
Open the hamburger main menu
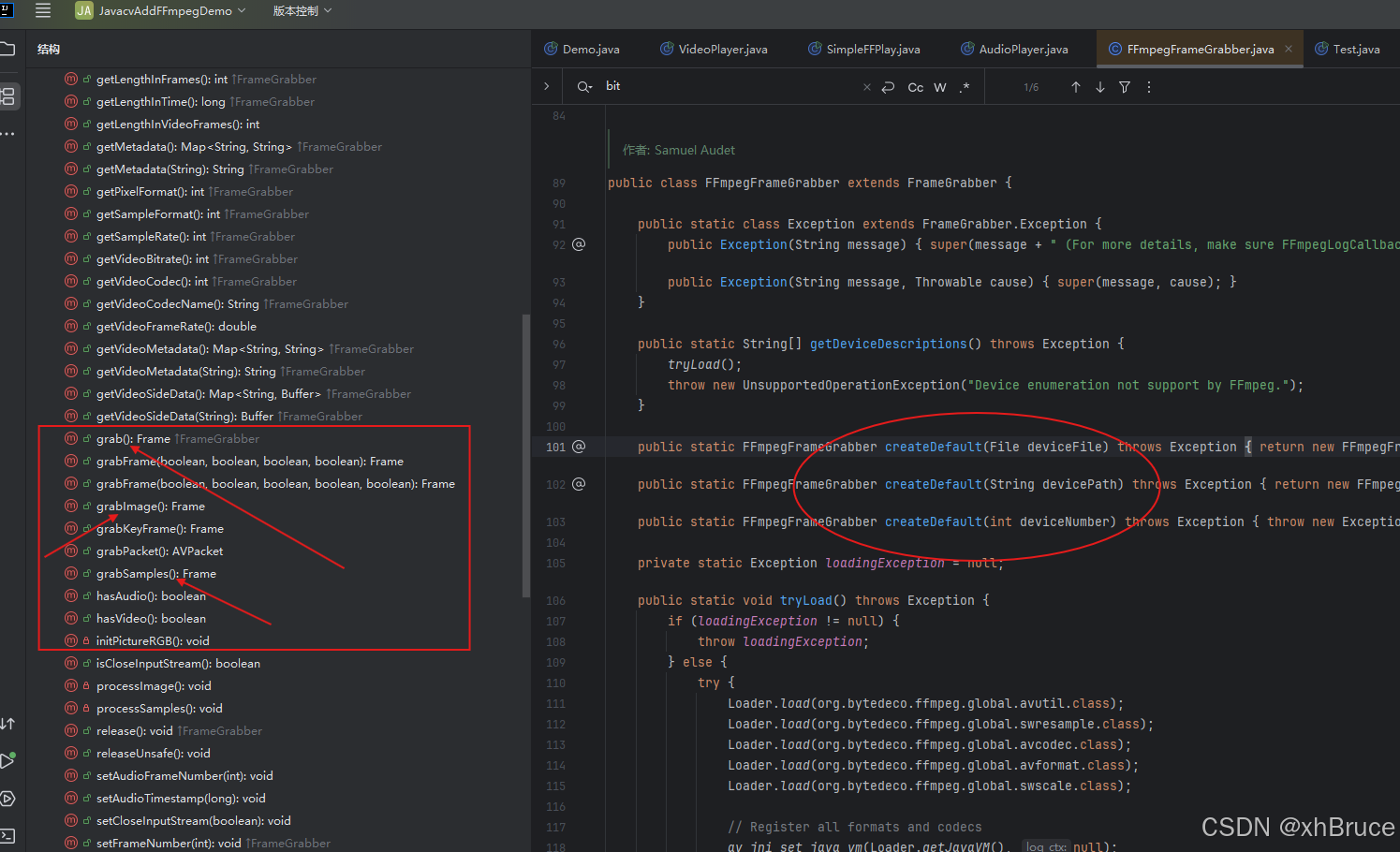[43, 11]
